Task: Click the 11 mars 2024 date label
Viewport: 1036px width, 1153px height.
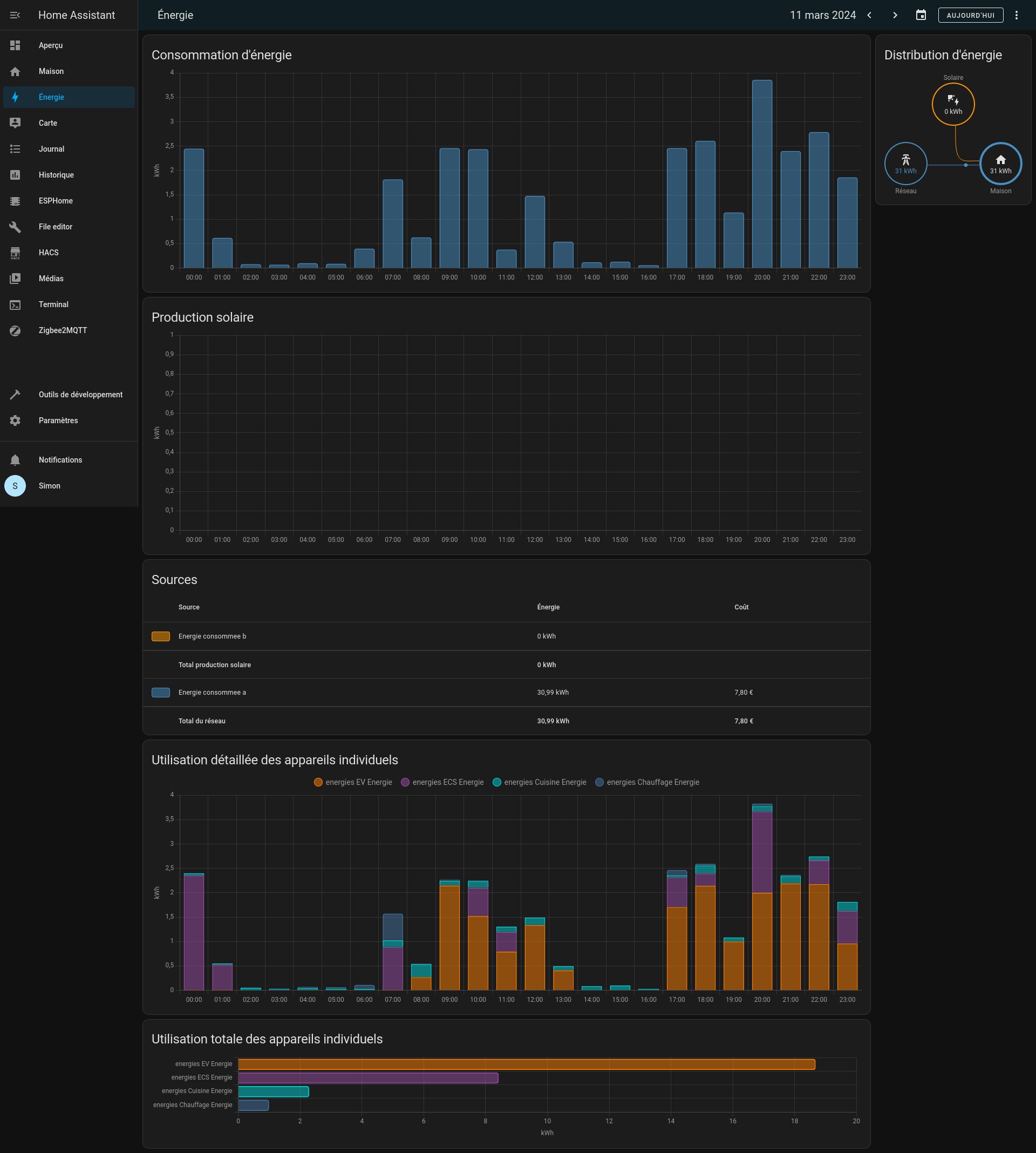Action: 822,15
